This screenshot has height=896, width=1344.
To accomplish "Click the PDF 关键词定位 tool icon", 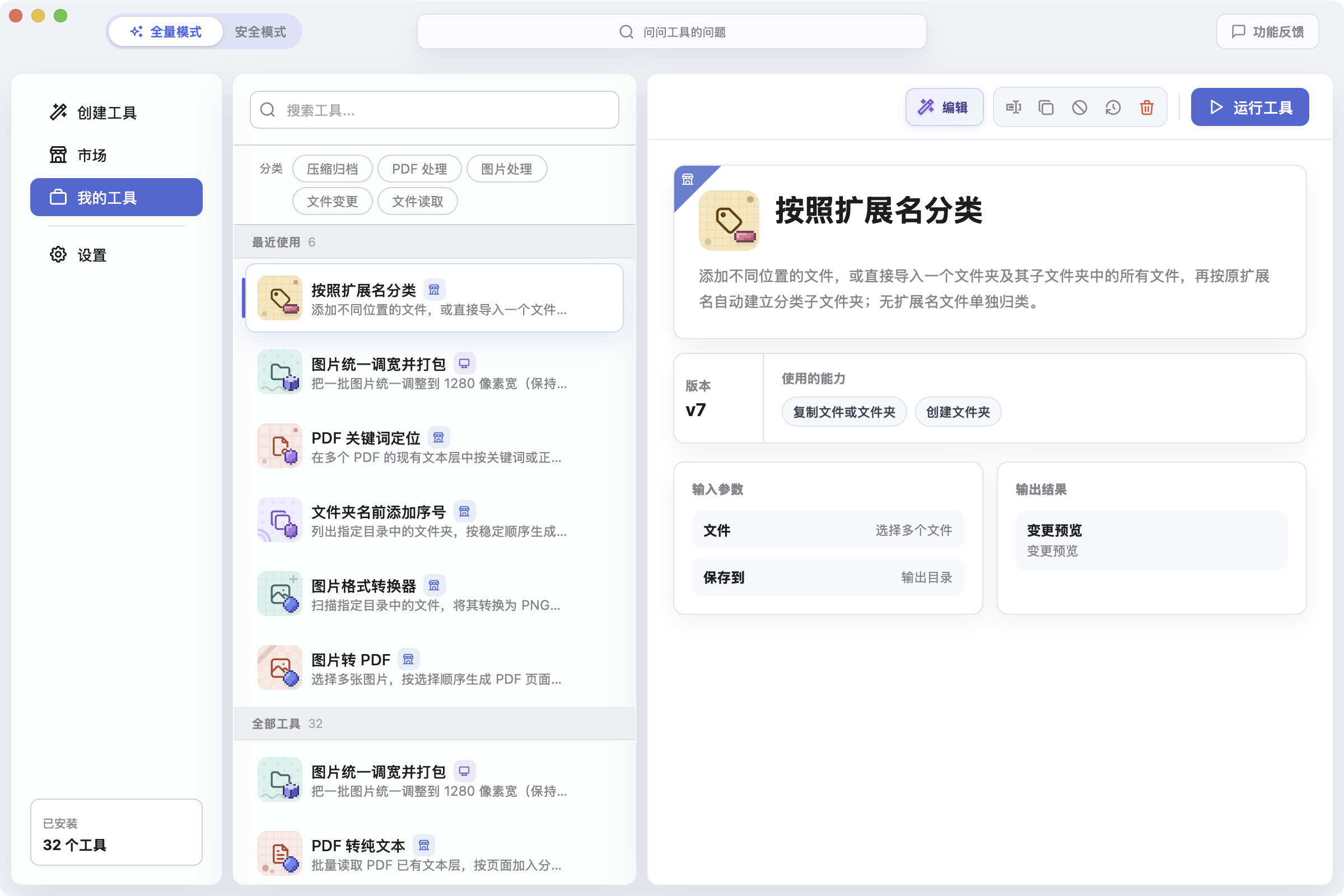I will pos(280,446).
